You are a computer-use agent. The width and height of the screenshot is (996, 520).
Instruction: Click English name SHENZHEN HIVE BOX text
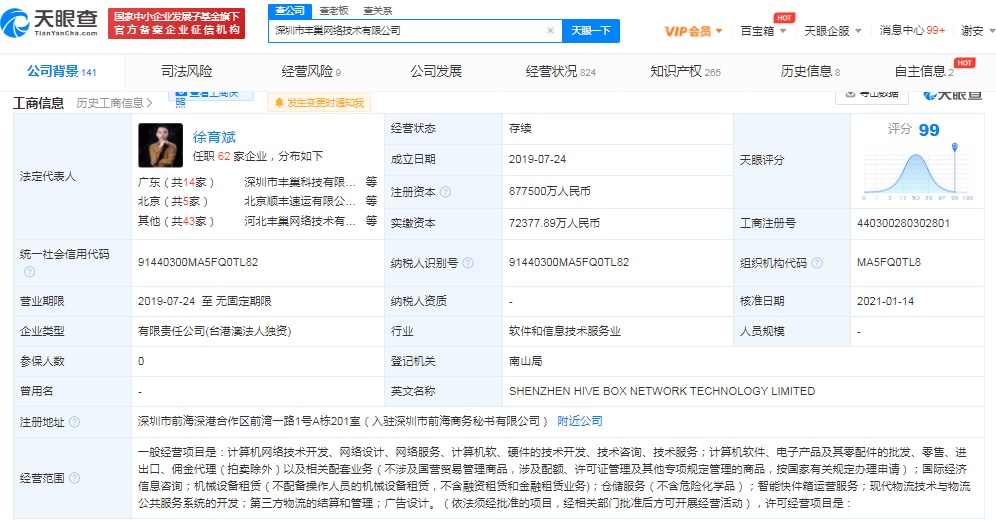point(662,391)
